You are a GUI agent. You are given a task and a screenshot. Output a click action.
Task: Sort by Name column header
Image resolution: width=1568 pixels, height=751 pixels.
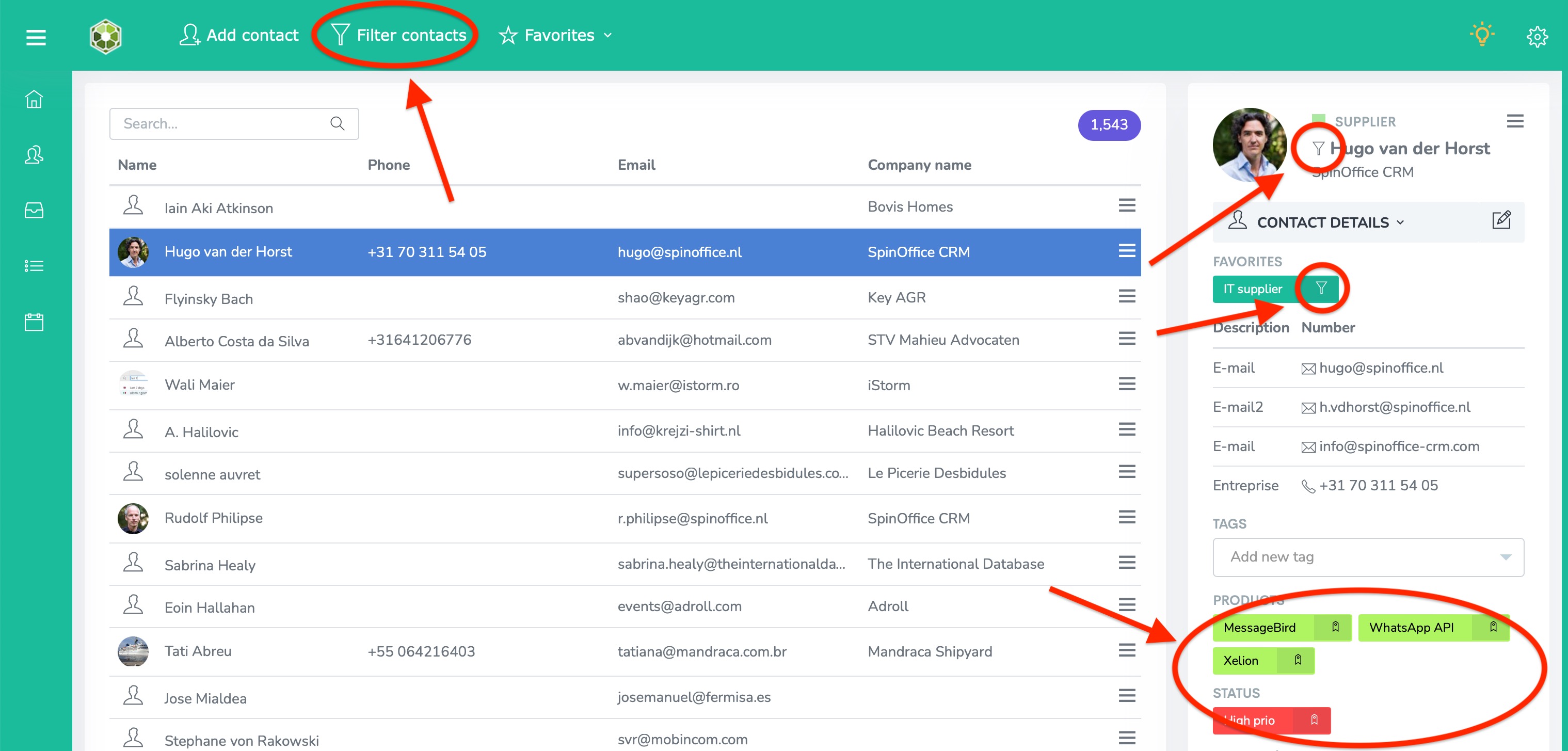coord(137,165)
